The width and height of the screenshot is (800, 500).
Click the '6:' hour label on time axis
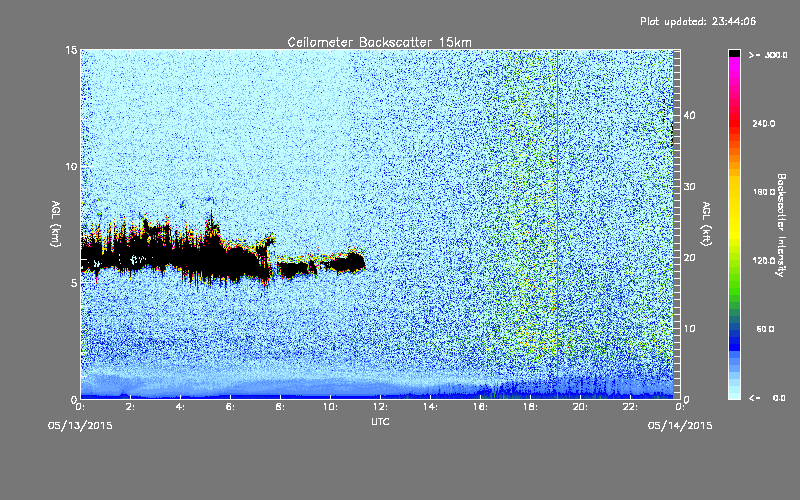click(230, 407)
